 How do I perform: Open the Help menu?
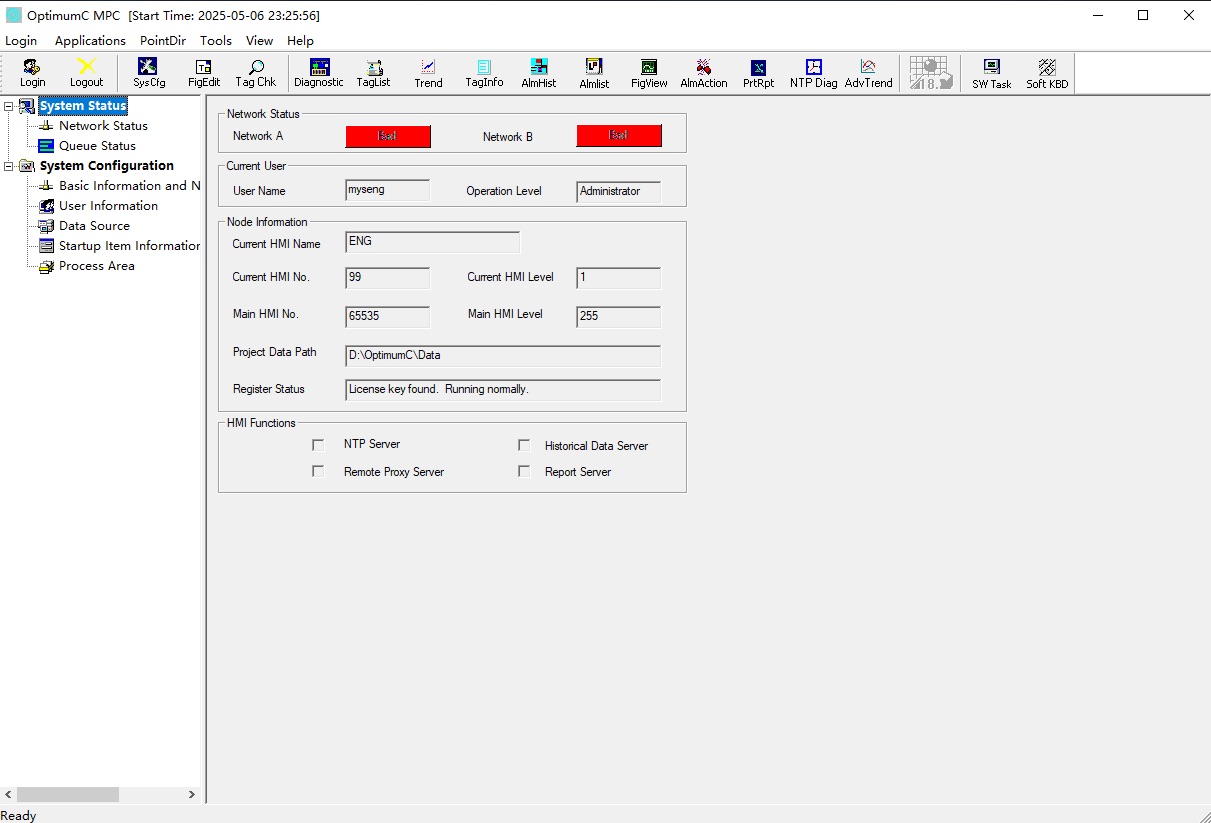click(300, 41)
